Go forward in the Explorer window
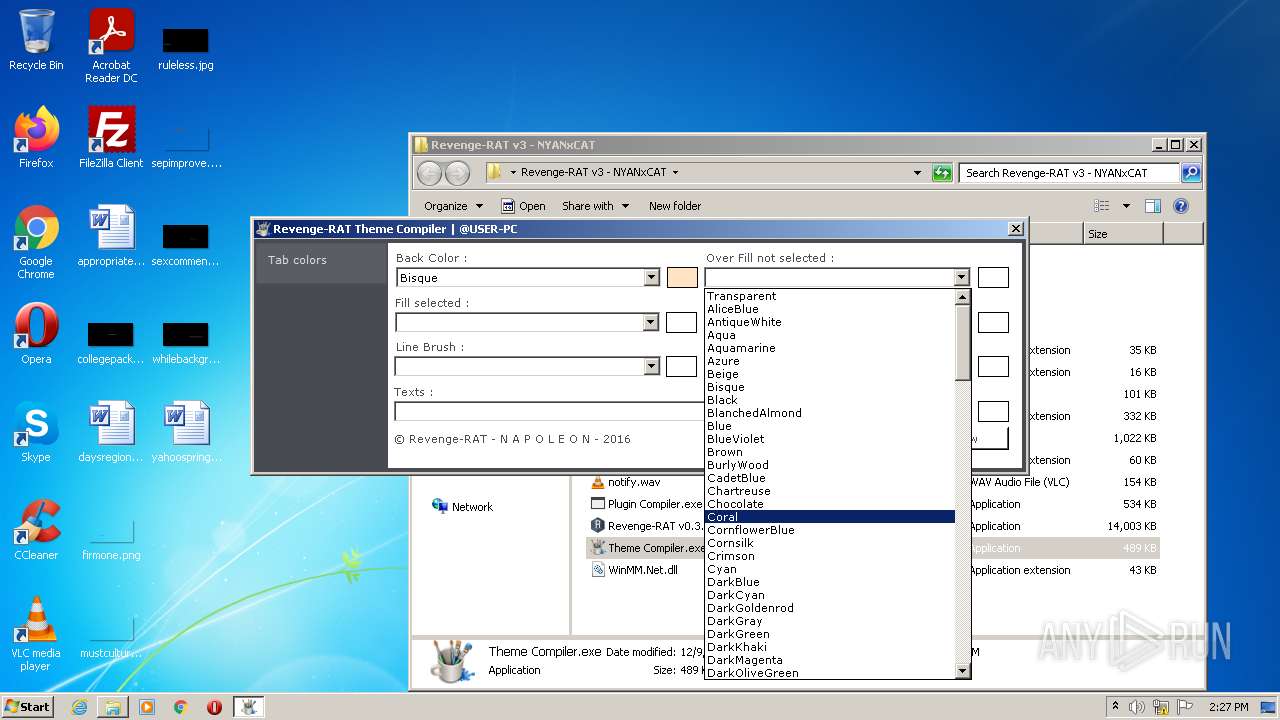Screen dimensions: 1280x720 [x=457, y=173]
